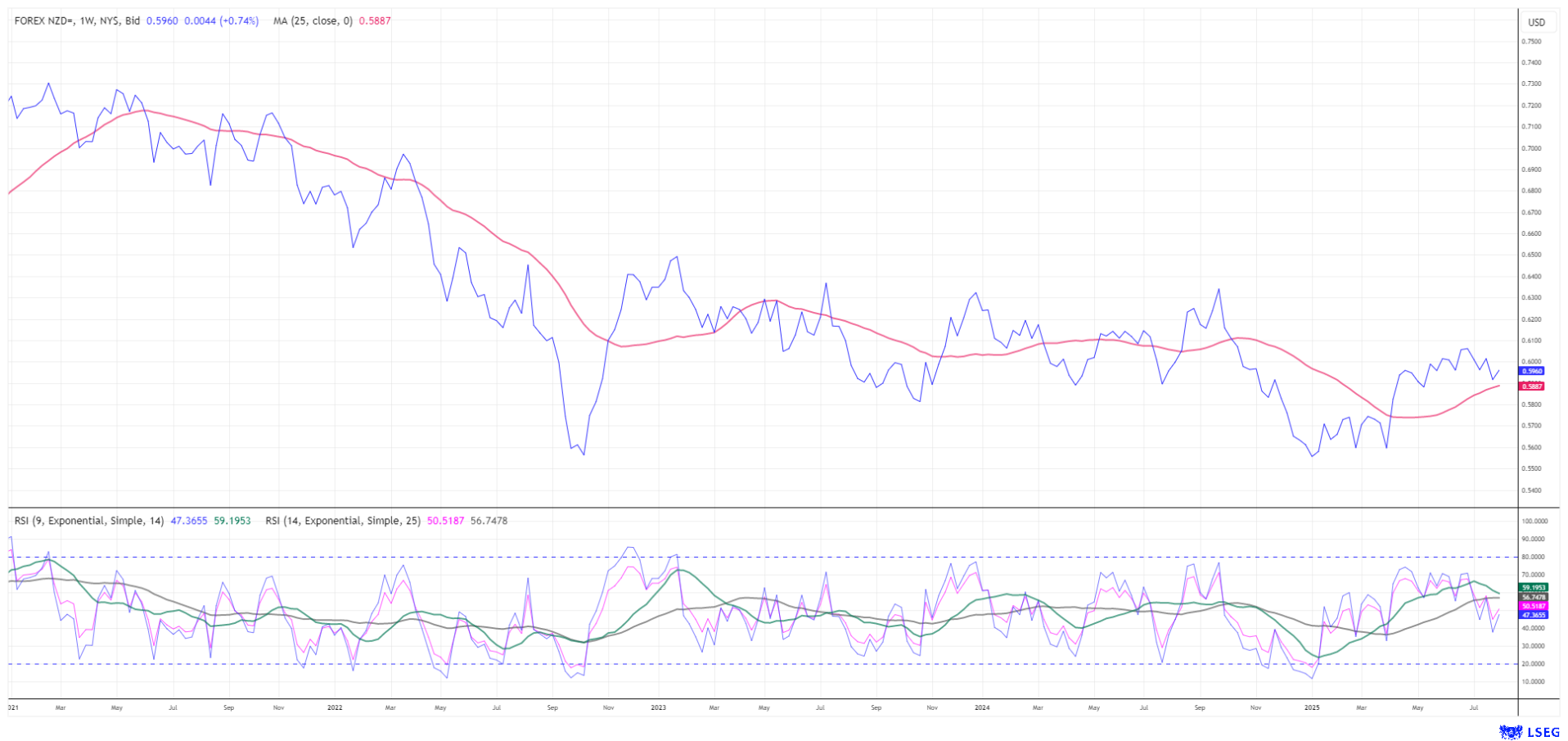Click the USD currency label

(x=1536, y=22)
